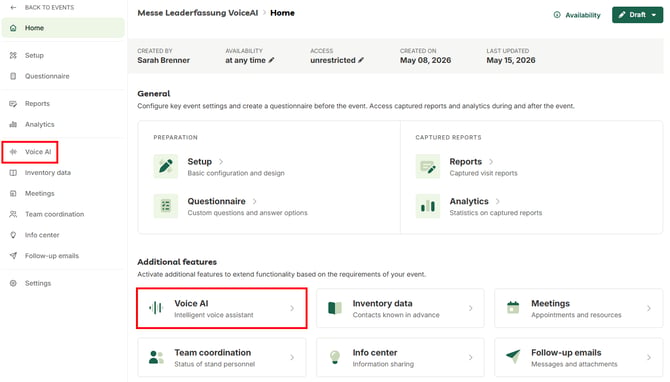Click the Setup pencil tile icon
The height and width of the screenshot is (382, 670).
pyautogui.click(x=166, y=166)
